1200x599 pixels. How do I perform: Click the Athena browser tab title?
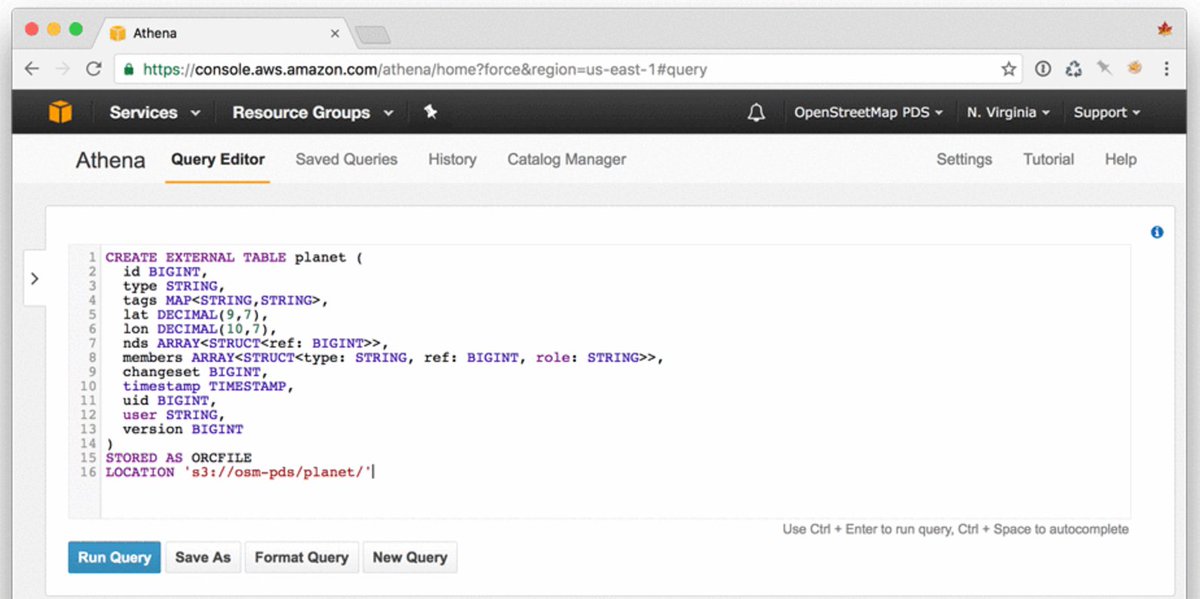coord(155,33)
